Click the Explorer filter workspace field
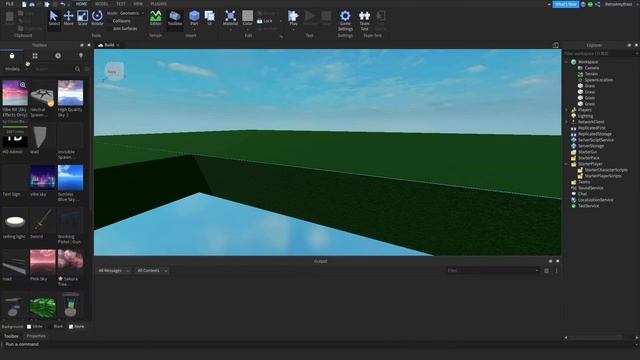Screen dimensions: 640x360 (601, 53)
